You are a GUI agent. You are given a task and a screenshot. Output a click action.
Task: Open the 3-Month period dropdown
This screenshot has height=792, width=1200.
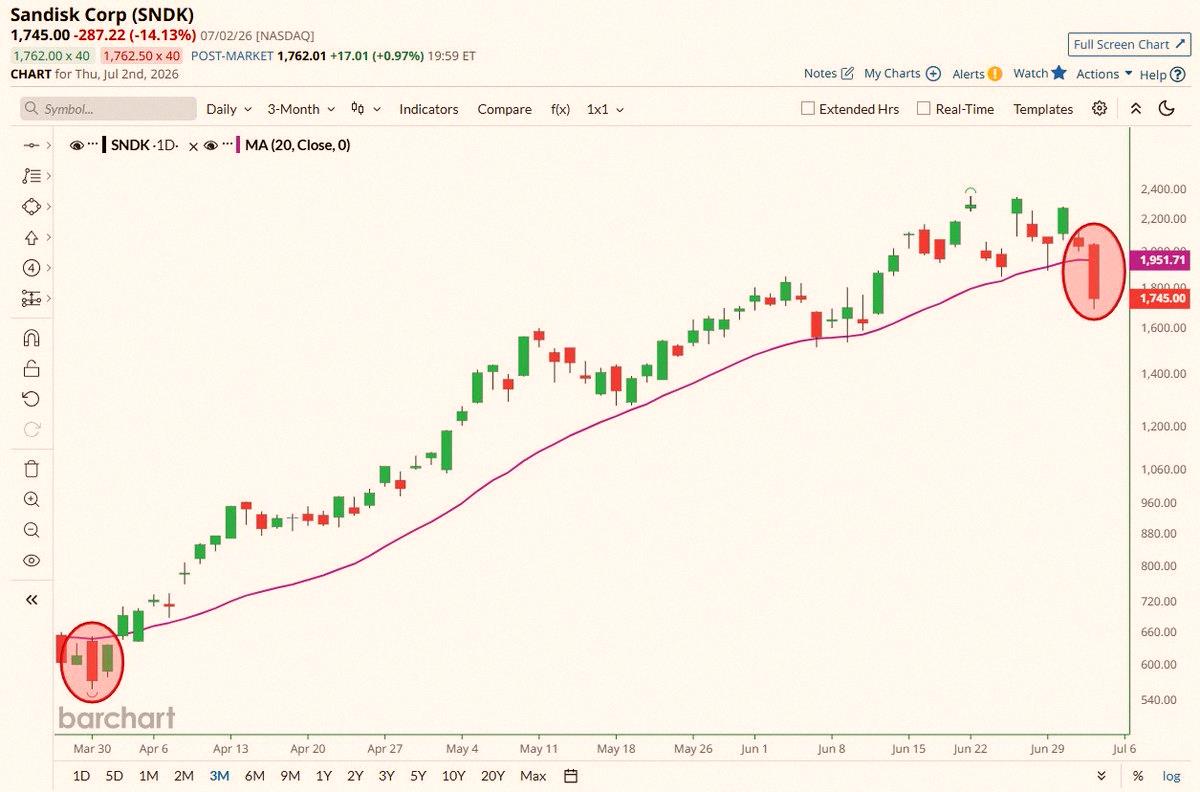300,109
